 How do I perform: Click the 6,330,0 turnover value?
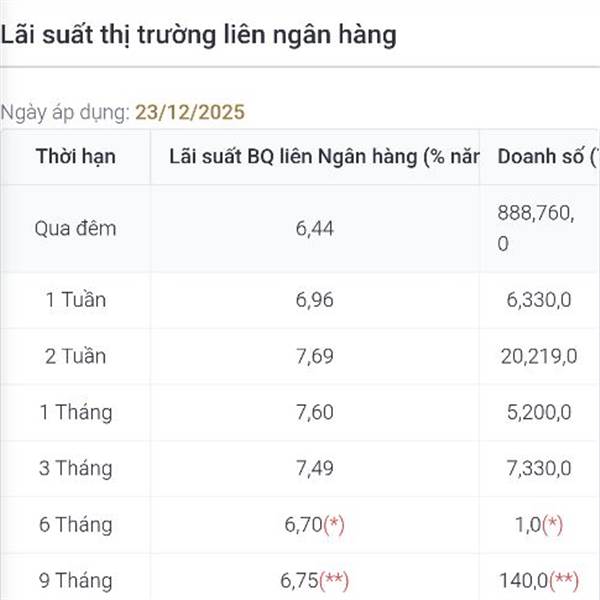pyautogui.click(x=539, y=299)
